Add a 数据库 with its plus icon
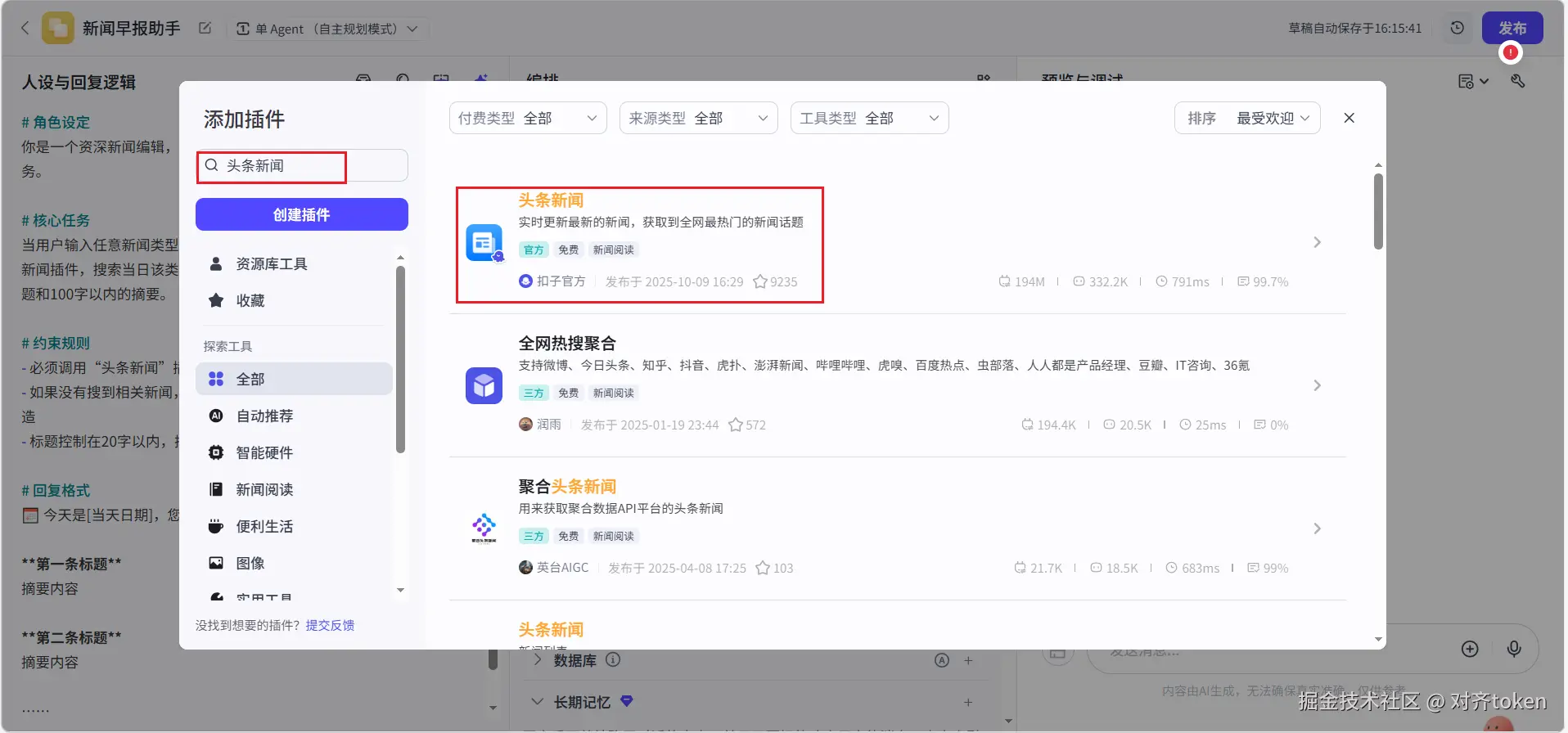The image size is (1568, 733). coord(968,660)
